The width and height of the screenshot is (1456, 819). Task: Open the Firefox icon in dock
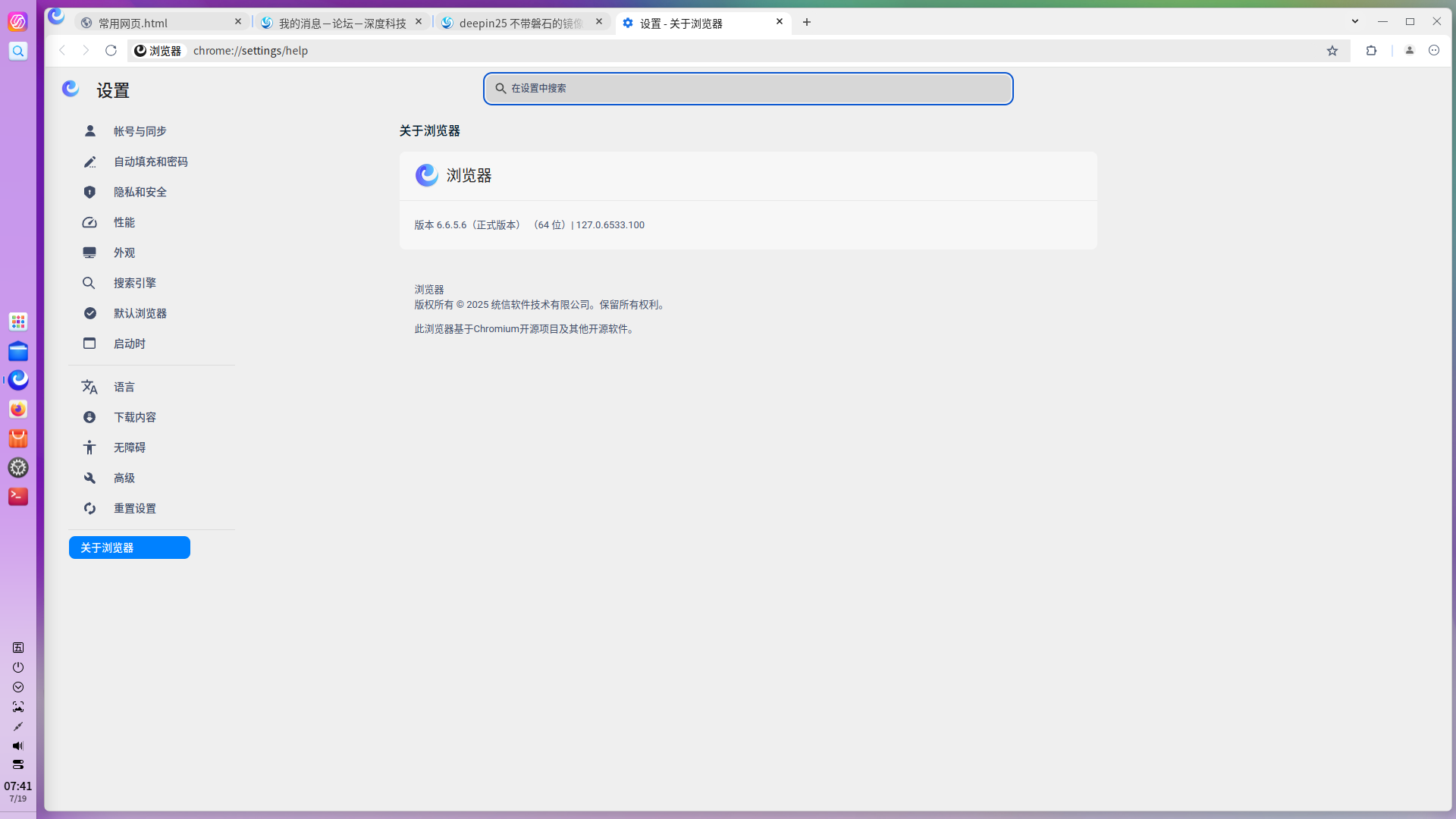click(x=18, y=409)
